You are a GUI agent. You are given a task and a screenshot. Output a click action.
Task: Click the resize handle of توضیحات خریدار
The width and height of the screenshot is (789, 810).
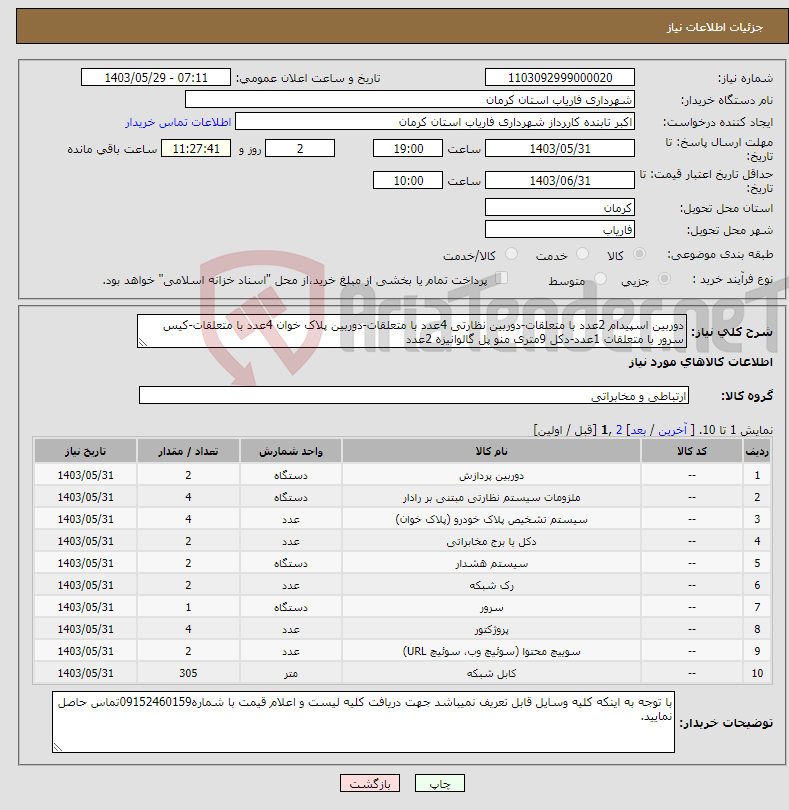(x=57, y=747)
